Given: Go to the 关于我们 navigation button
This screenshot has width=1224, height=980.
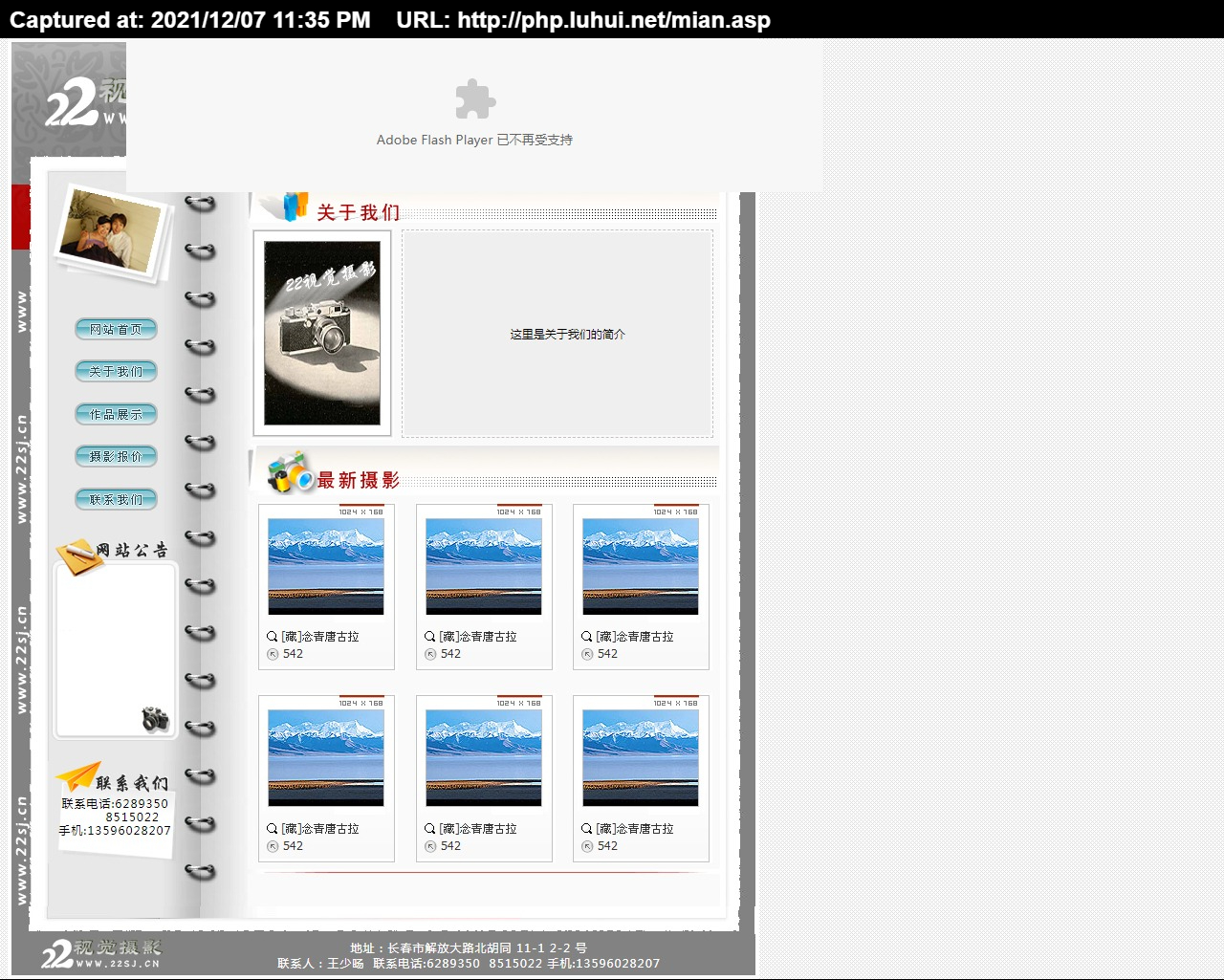Looking at the screenshot, I should [116, 371].
